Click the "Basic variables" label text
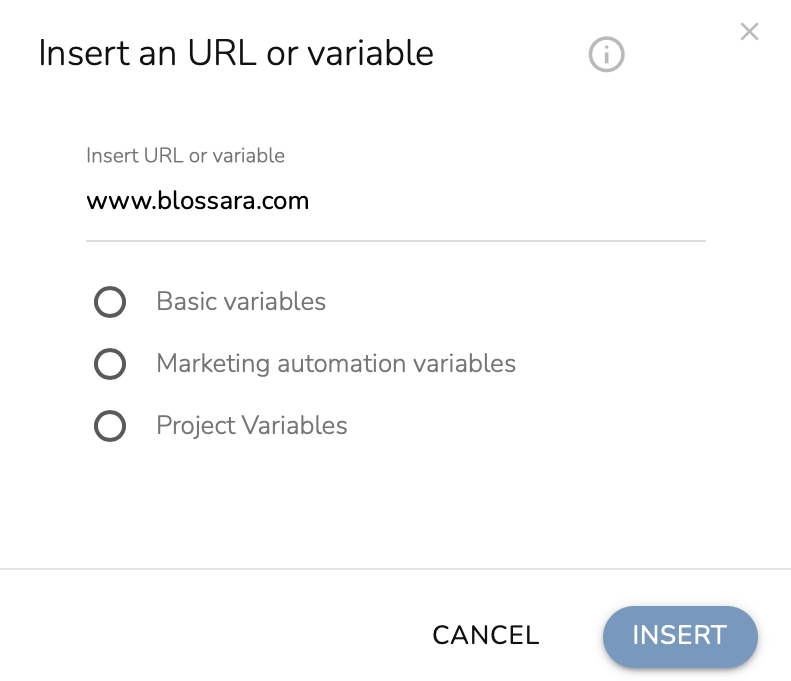This screenshot has height=681, width=791. pos(241,301)
